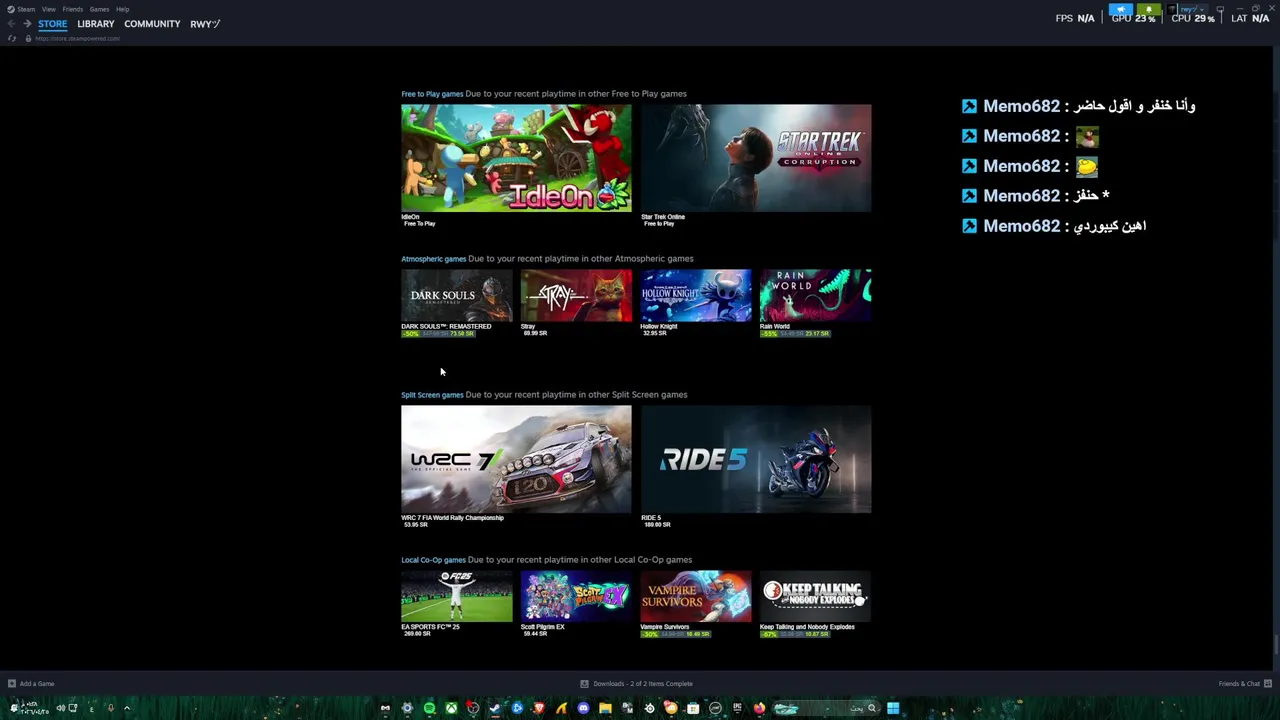Open the Scott Pilgrim EX thumbnail
Image resolution: width=1280 pixels, height=720 pixels.
click(x=576, y=596)
